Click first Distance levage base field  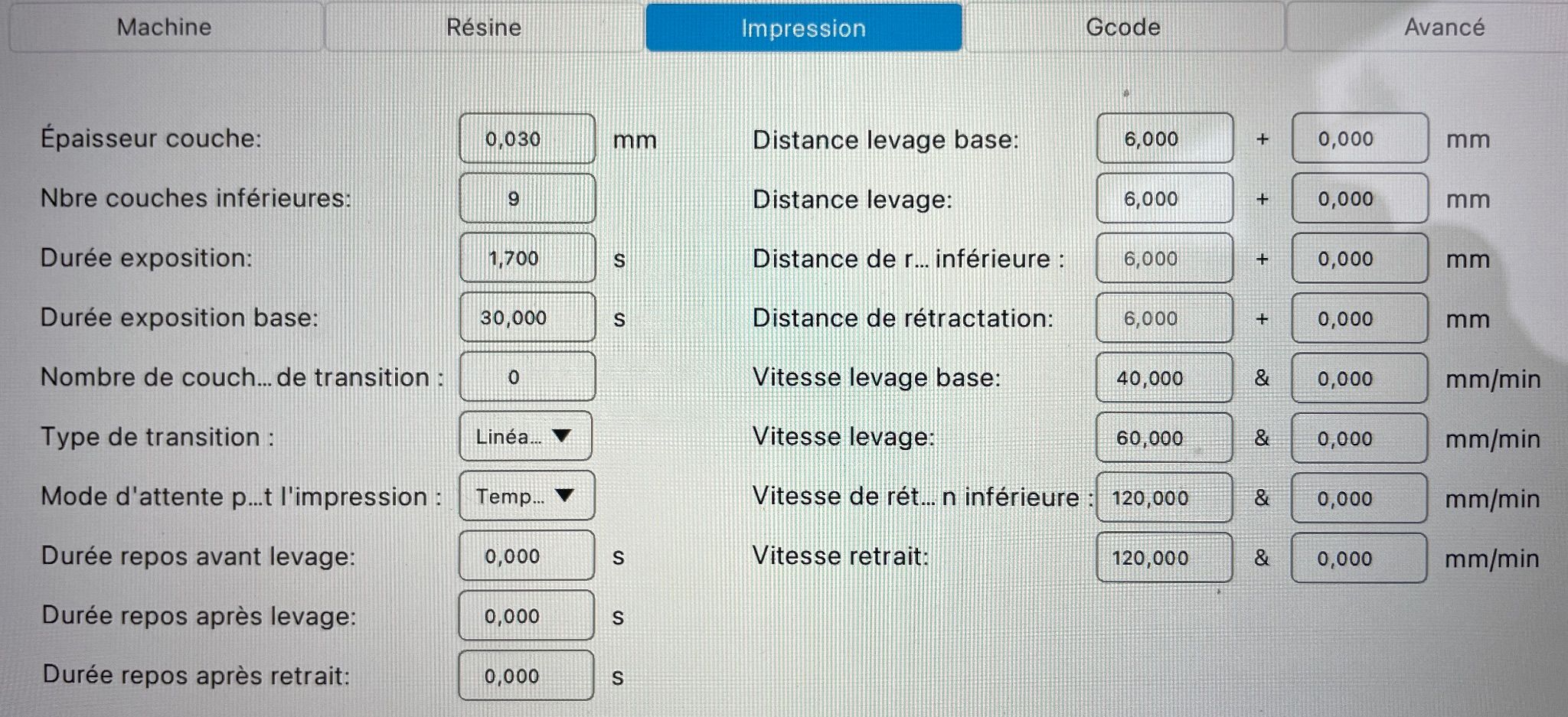pos(1164,139)
